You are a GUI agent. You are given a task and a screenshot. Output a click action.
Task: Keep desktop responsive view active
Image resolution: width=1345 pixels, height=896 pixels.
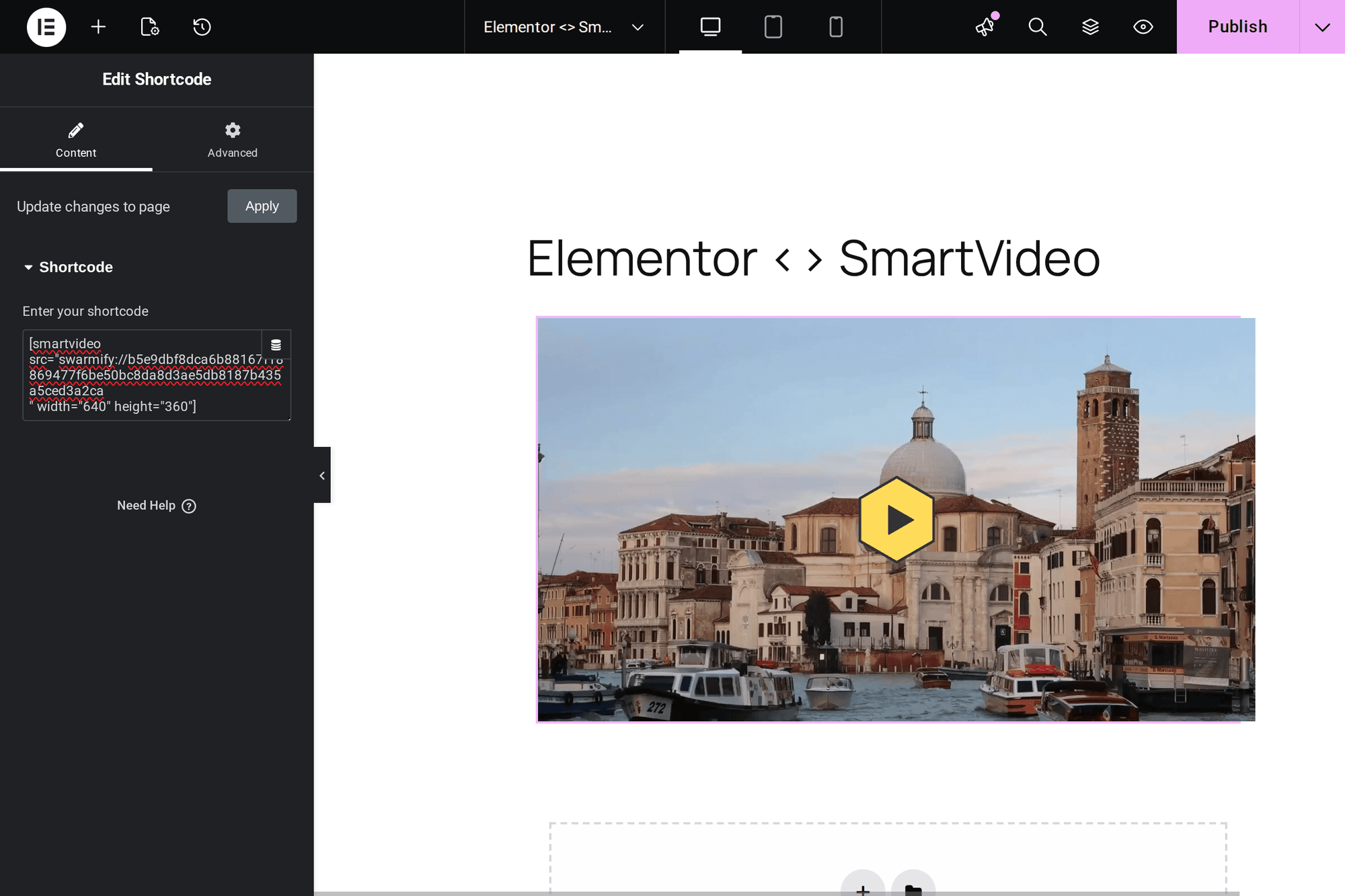click(x=709, y=27)
